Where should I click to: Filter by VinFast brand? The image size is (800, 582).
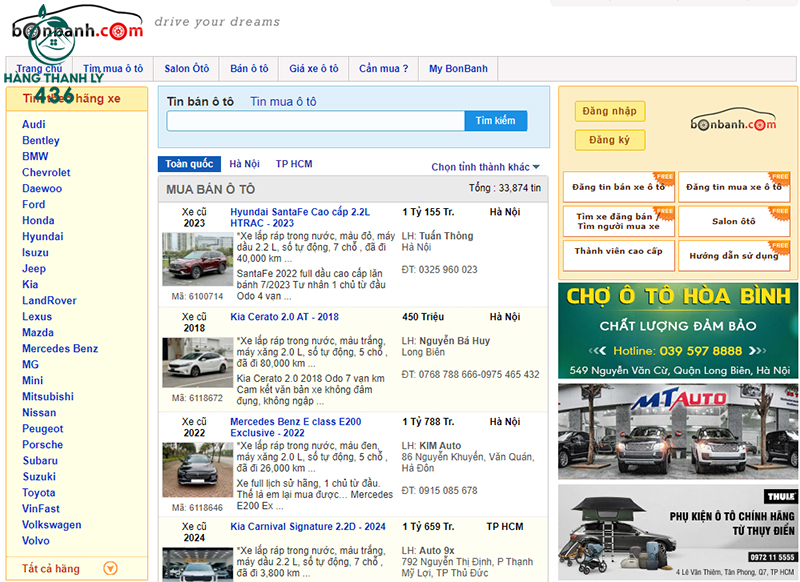click(x=41, y=509)
